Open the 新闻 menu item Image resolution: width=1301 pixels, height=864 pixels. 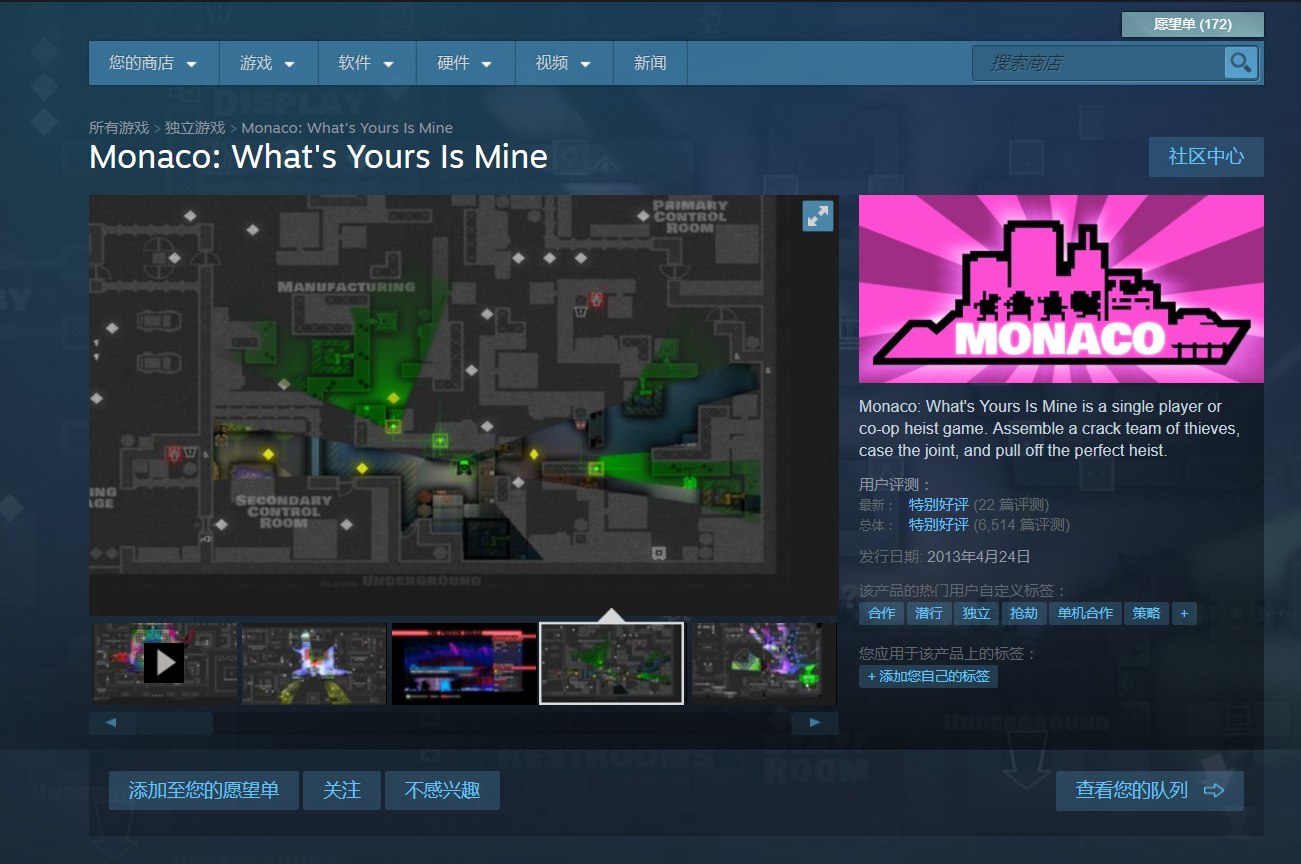pos(650,63)
